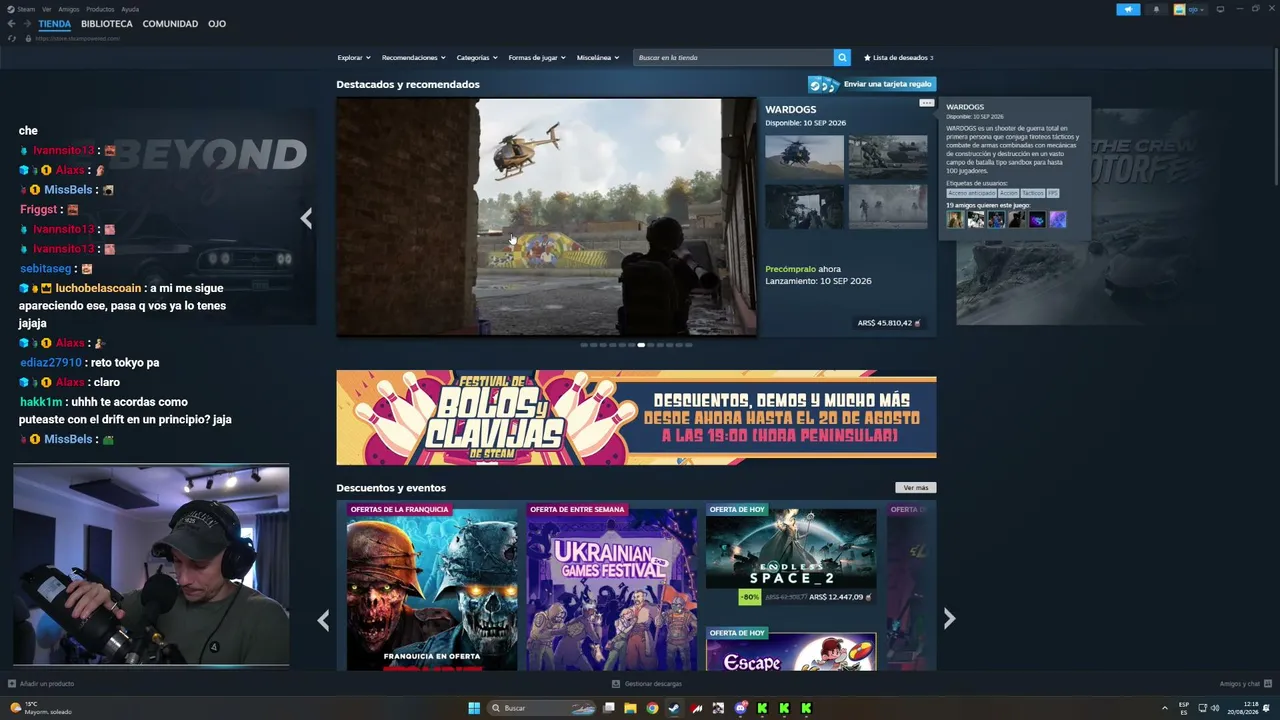Click the Windows taskbar Buscar box

pos(541,708)
